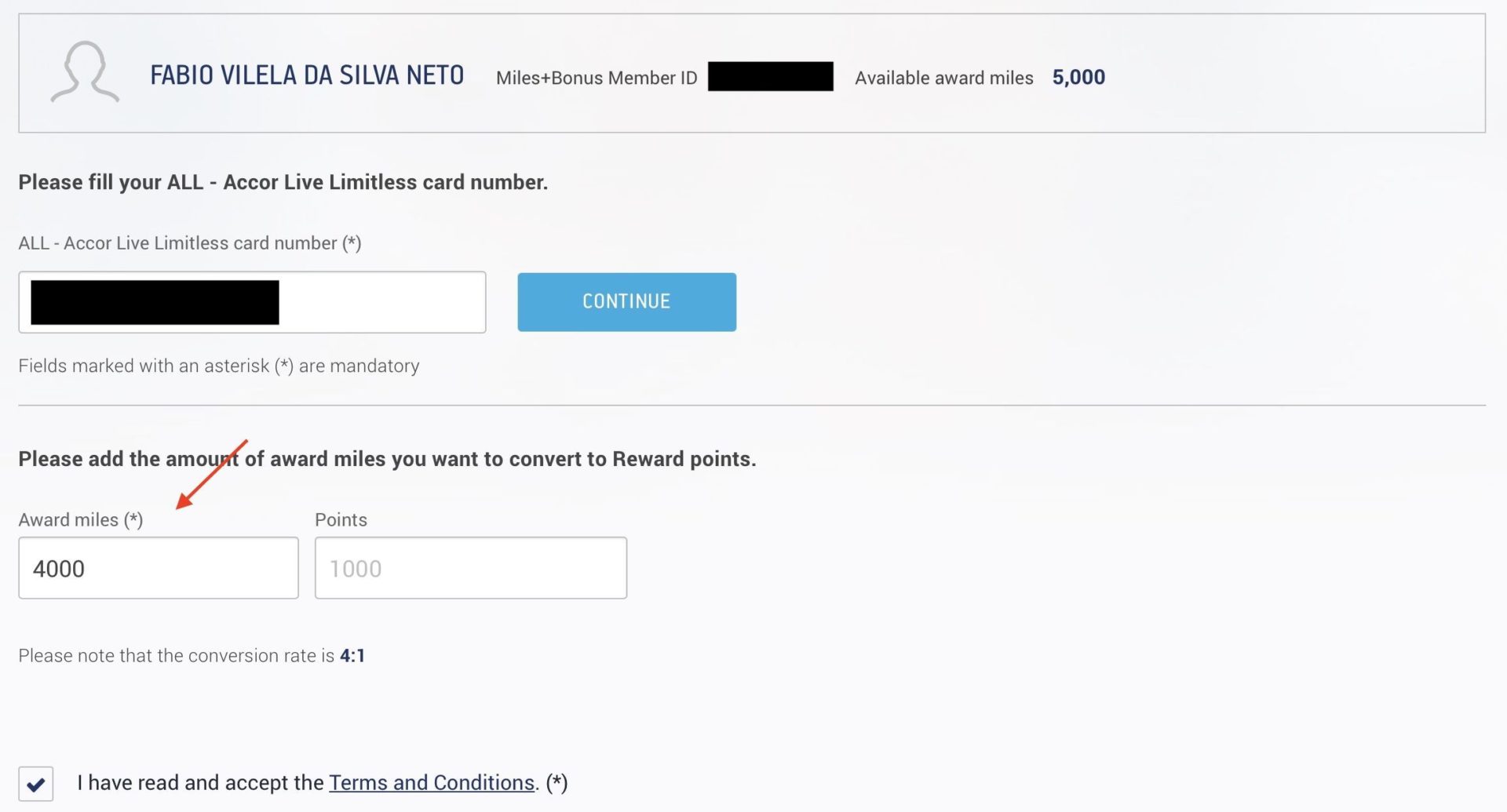Click the Available award miles label
Screen dimensions: 1507x812
[944, 78]
